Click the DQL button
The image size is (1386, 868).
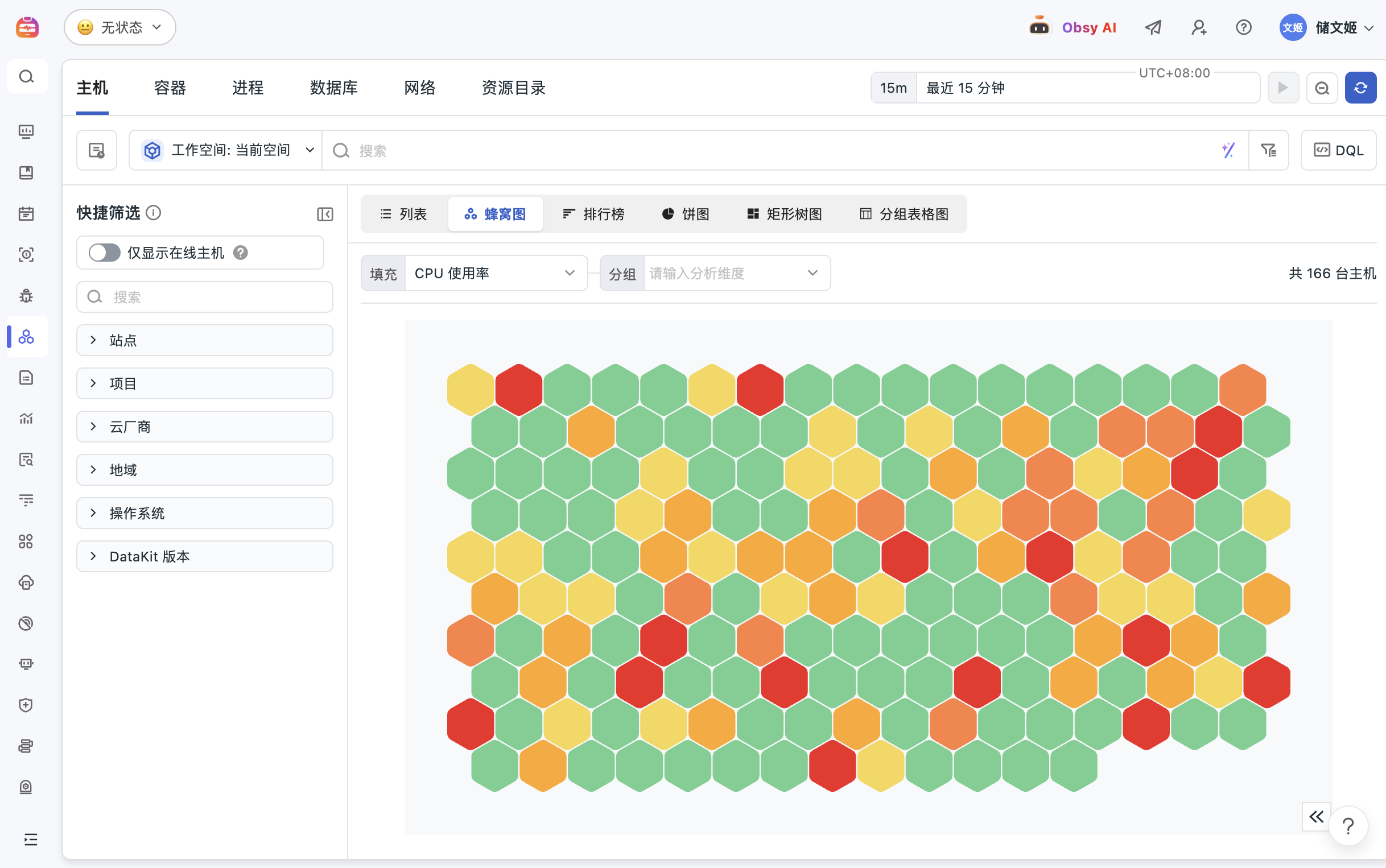1338,150
